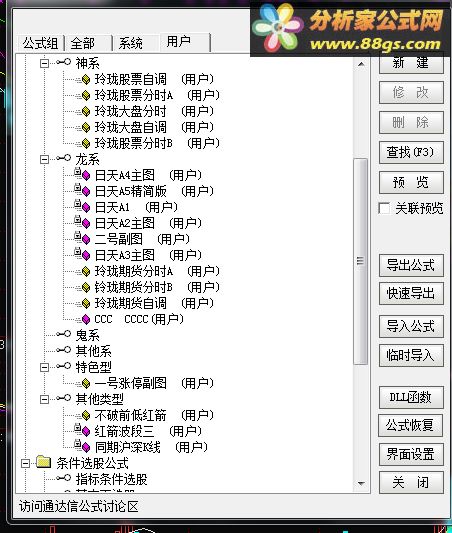
Task: Collapse the 条件选股公式 folder
Action: [x=25, y=463]
